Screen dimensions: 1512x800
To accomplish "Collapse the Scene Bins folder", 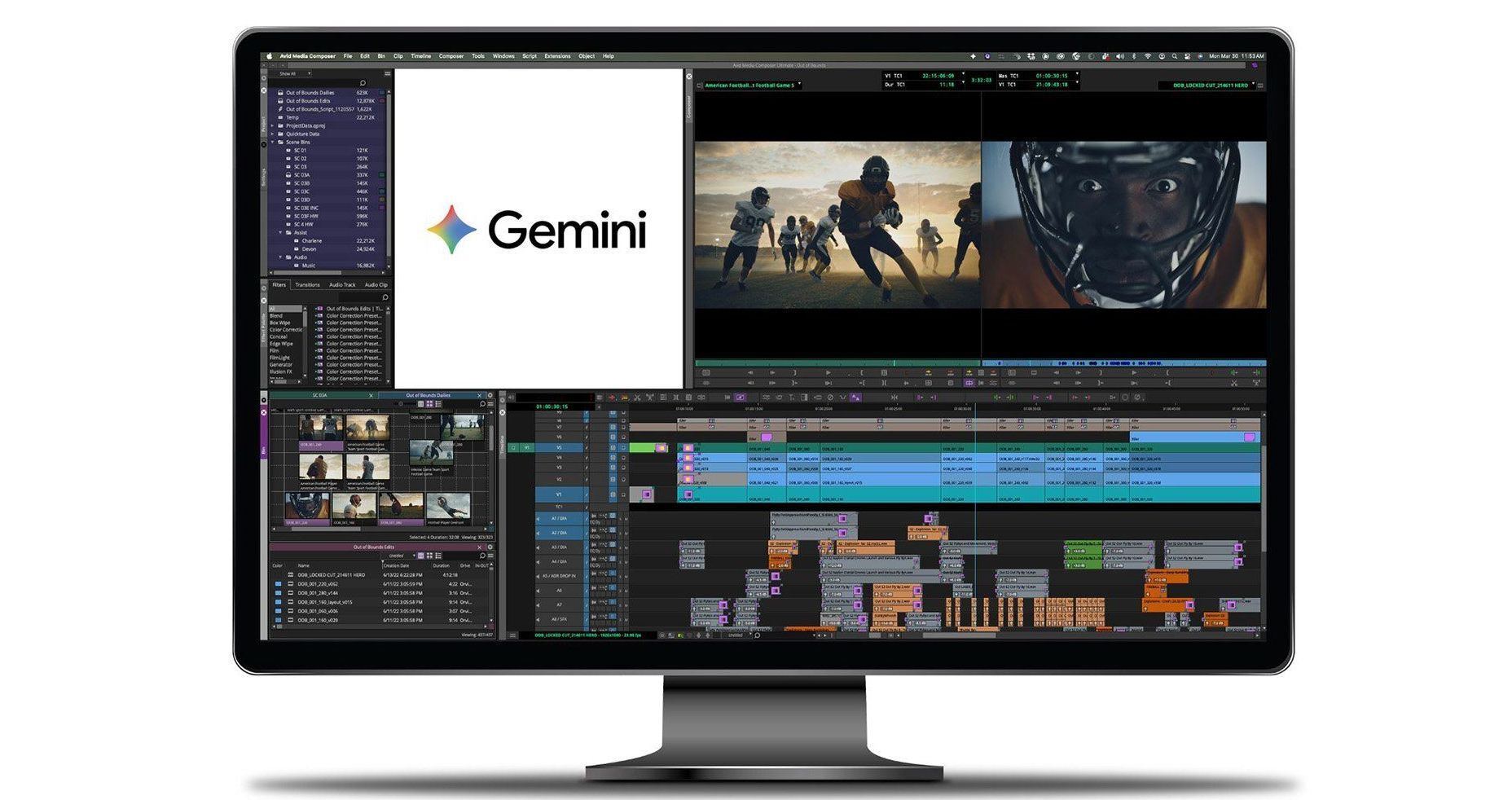I will tap(273, 142).
